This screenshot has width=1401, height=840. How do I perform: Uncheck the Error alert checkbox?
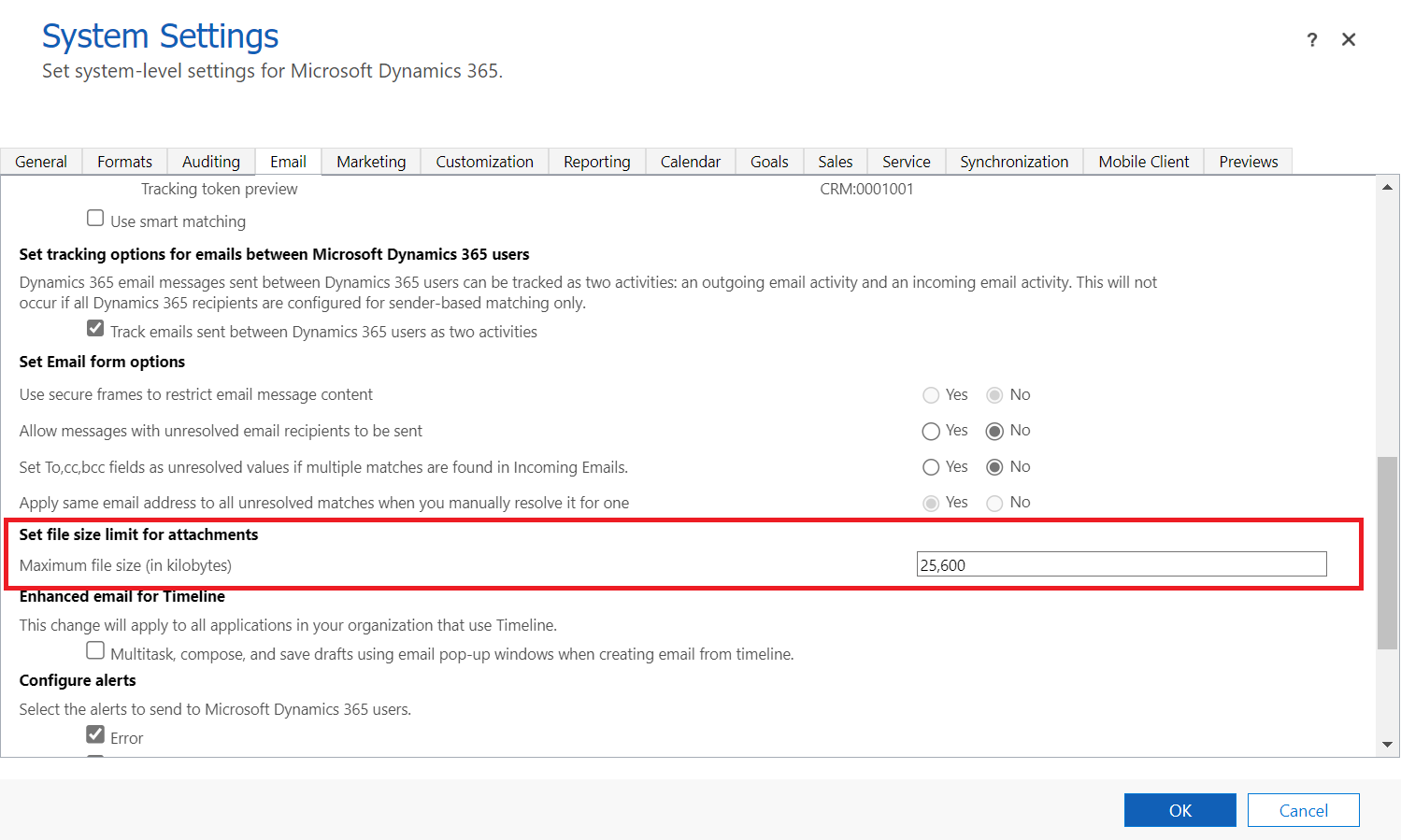pos(95,734)
